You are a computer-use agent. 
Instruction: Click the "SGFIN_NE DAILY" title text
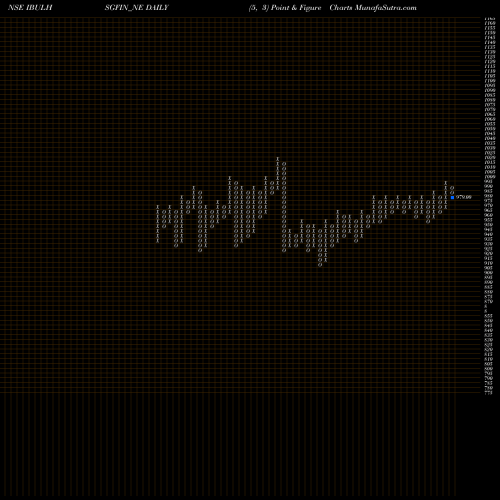click(x=136, y=8)
